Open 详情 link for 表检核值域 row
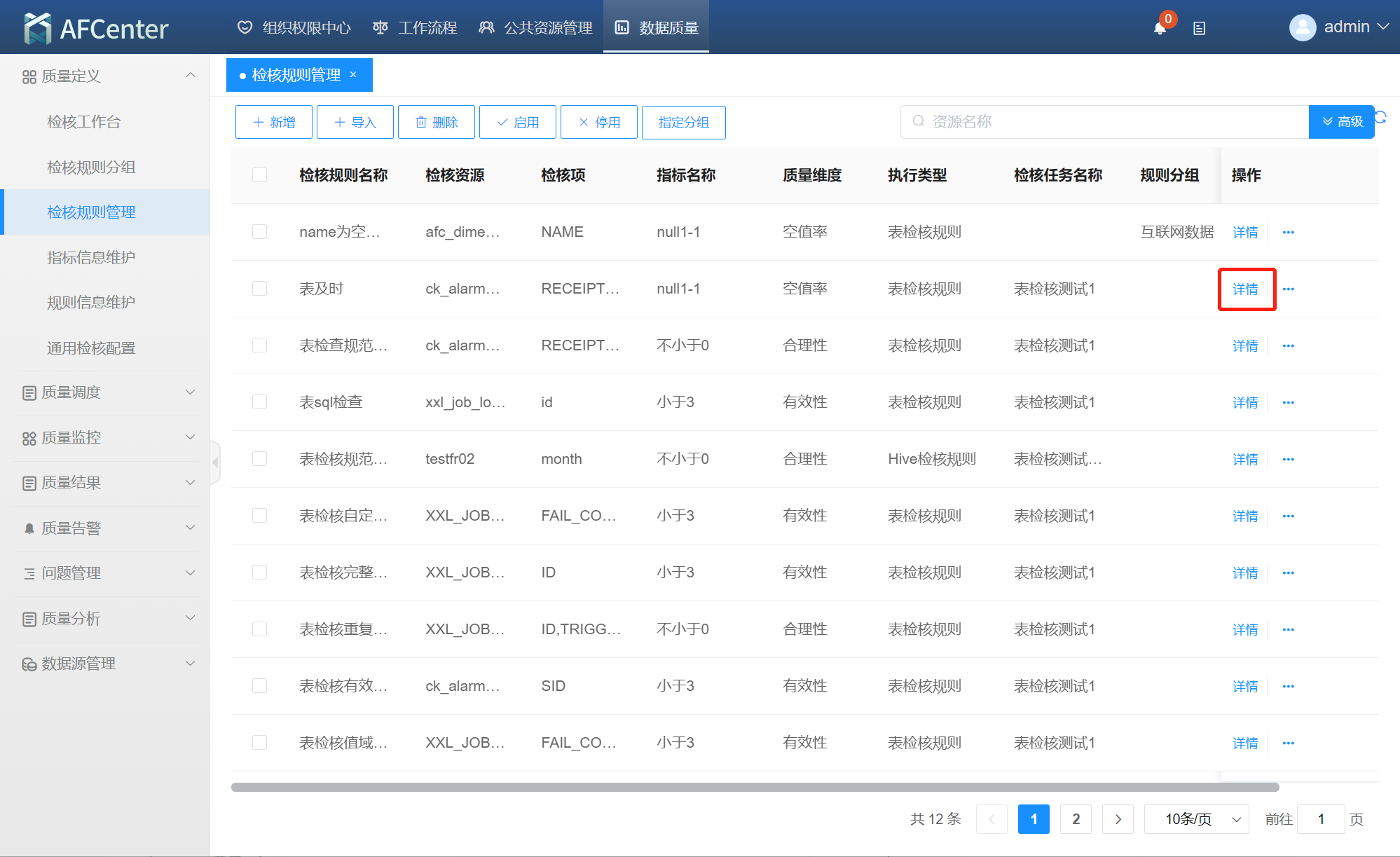This screenshot has width=1400, height=857. point(1244,743)
